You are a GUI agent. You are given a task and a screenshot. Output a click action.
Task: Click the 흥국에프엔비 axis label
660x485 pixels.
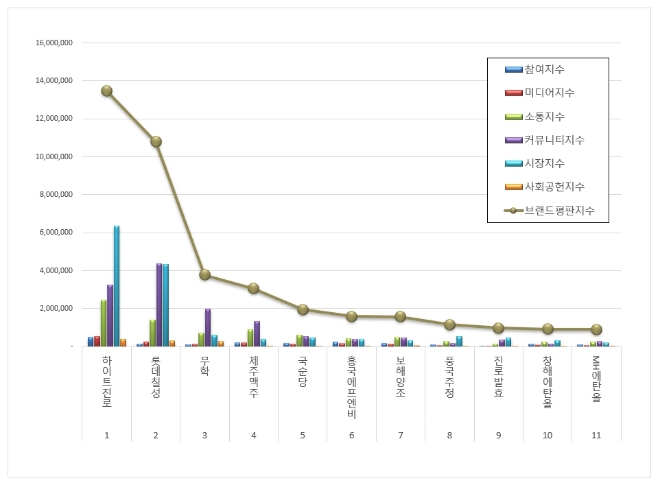[x=352, y=385]
